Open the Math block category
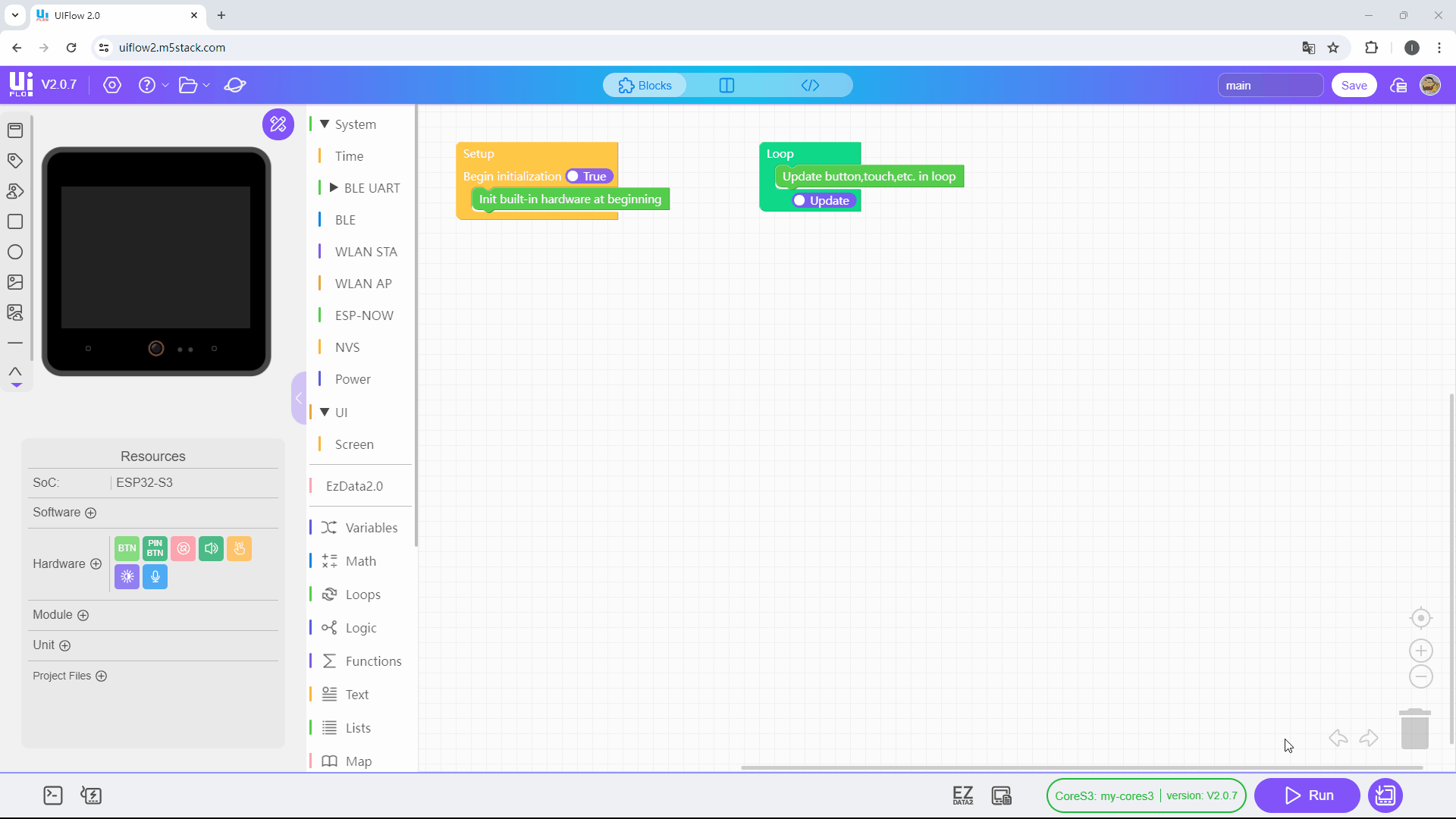This screenshot has width=1456, height=819. click(x=360, y=561)
